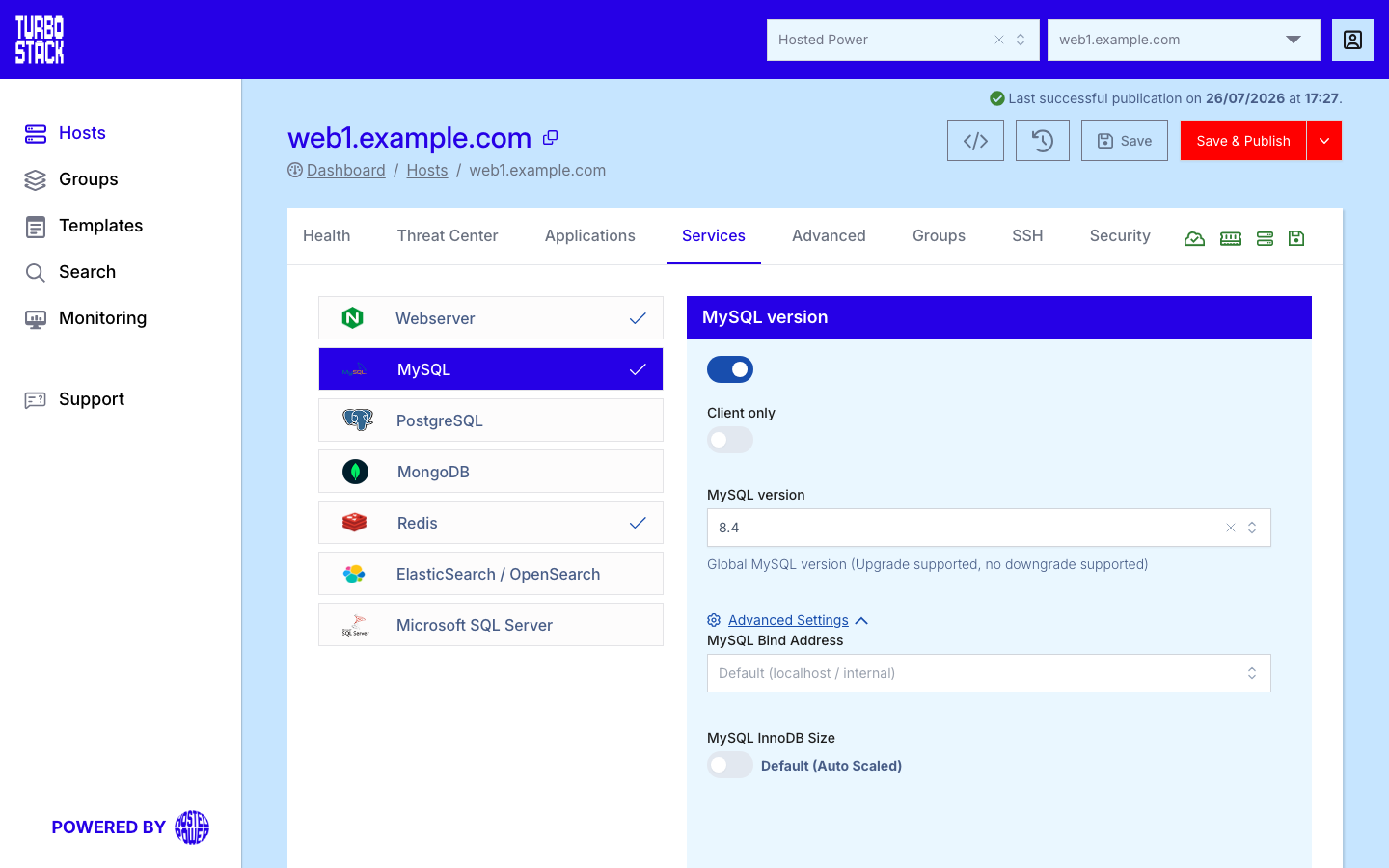
Task: Click the green publication success check icon
Action: 997,98
